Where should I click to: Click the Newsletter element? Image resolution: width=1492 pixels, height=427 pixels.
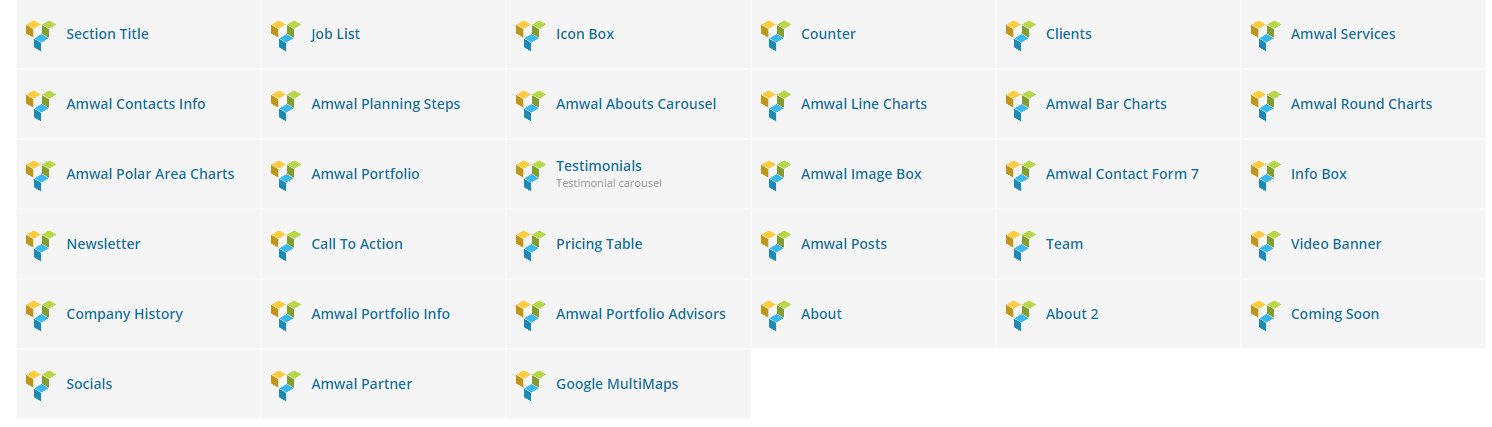(x=138, y=244)
